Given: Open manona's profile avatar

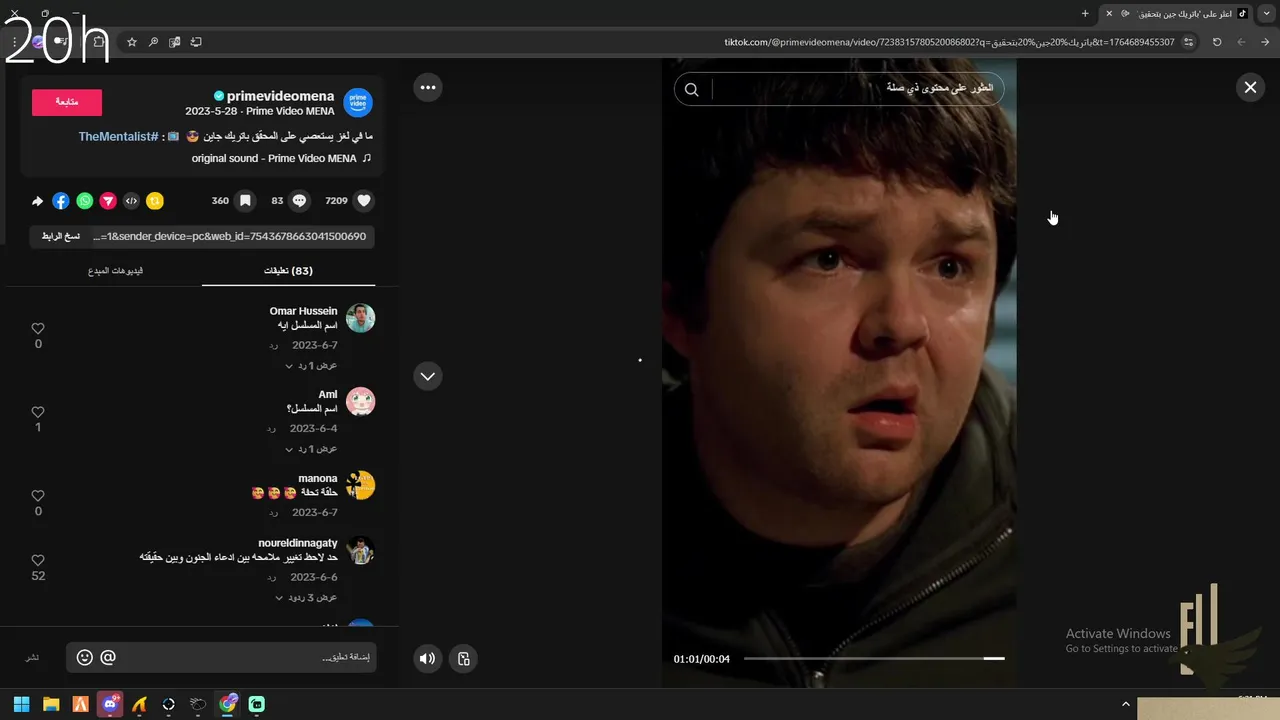Looking at the screenshot, I should [x=360, y=486].
